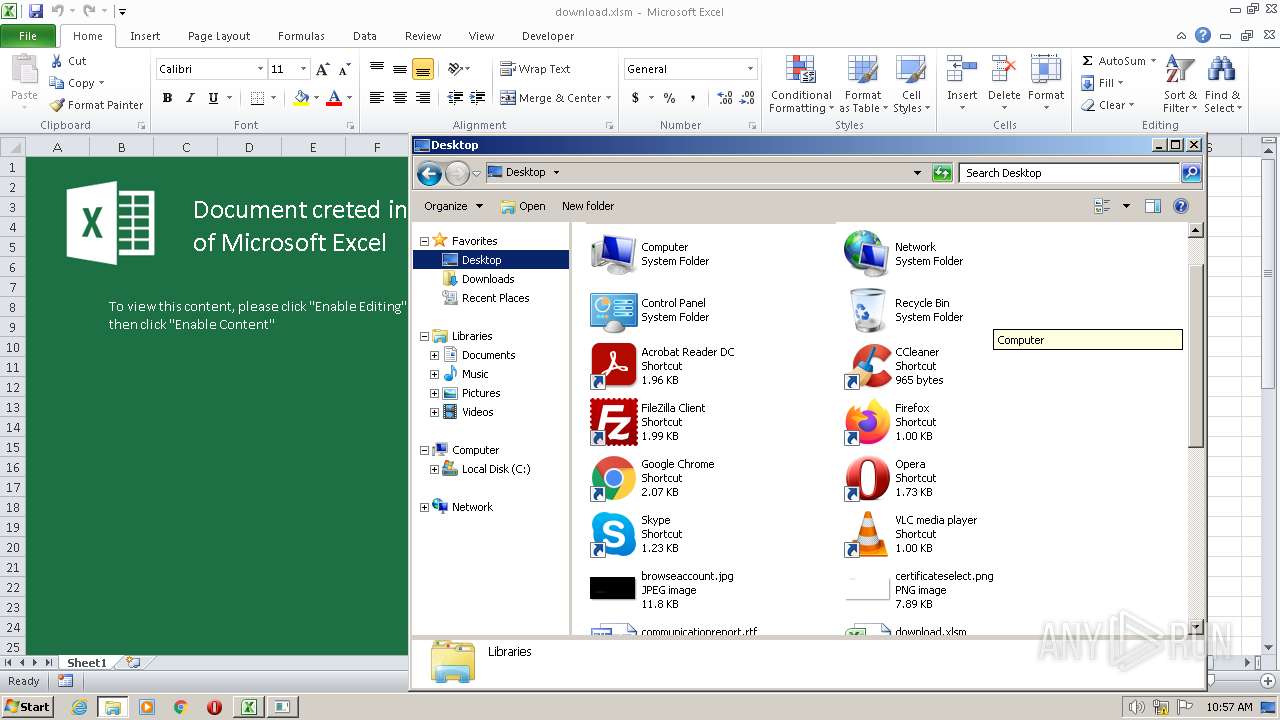The width and height of the screenshot is (1280, 720).
Task: Toggle the Explorer preview pane button
Action: click(1153, 206)
